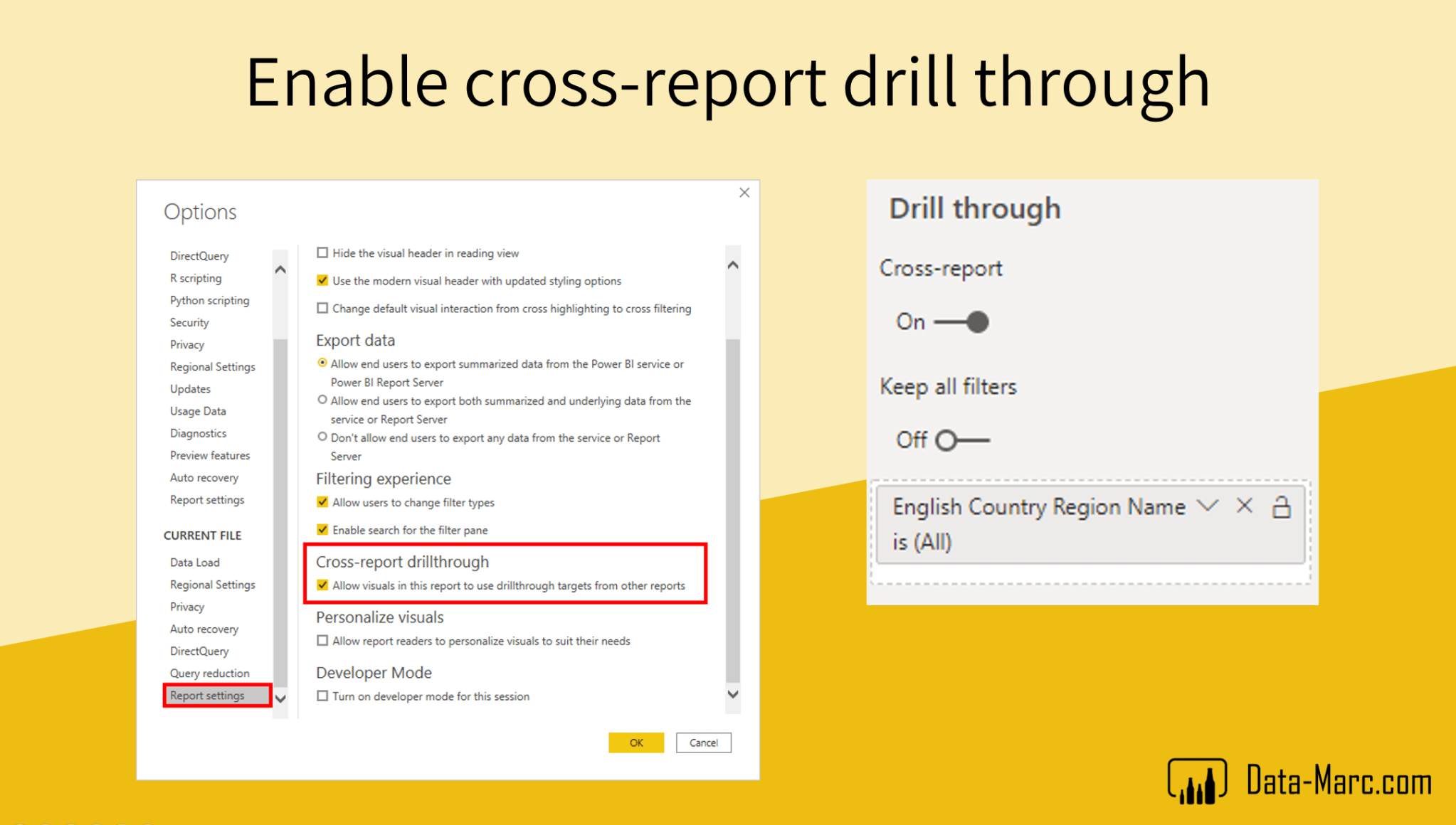
Task: Uncheck allowing visuals to use drillthrough targets
Action: 323,585
